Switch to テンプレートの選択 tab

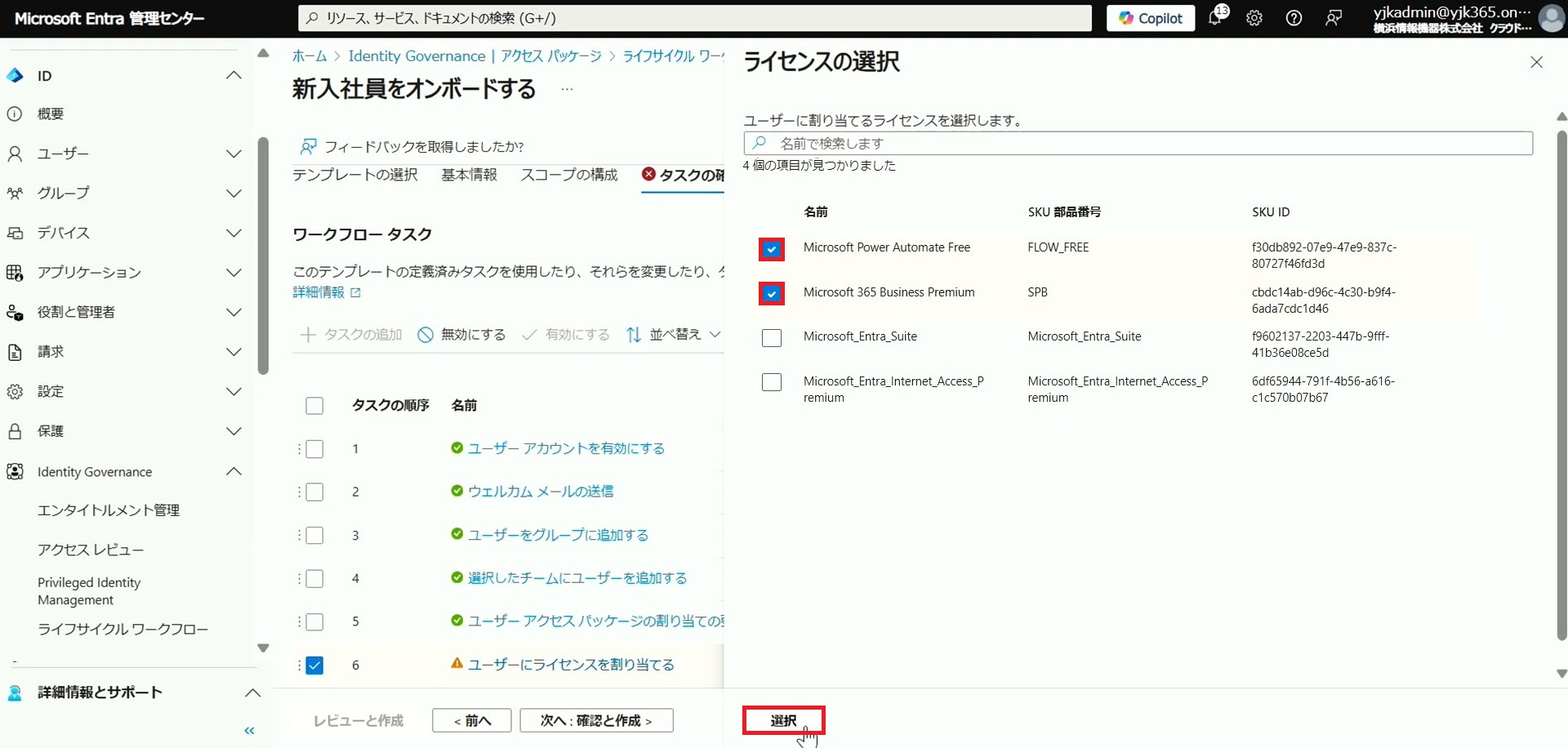pyautogui.click(x=354, y=175)
